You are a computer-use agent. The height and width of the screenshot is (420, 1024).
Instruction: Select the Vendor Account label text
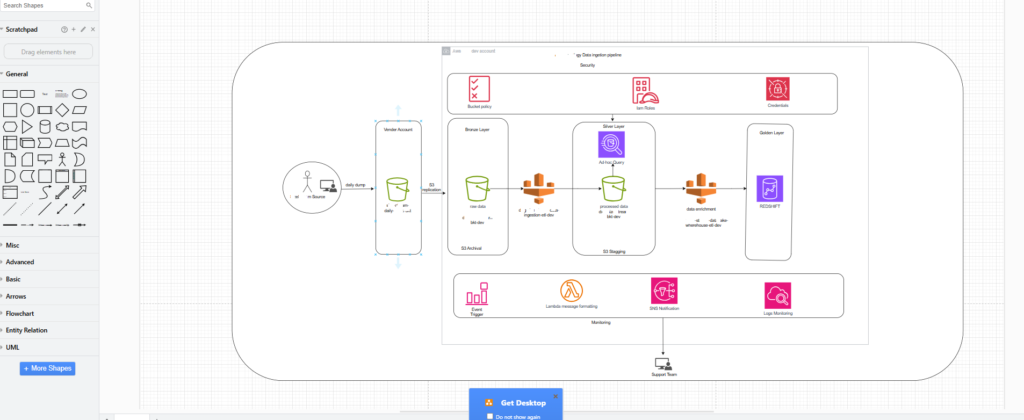(x=398, y=130)
